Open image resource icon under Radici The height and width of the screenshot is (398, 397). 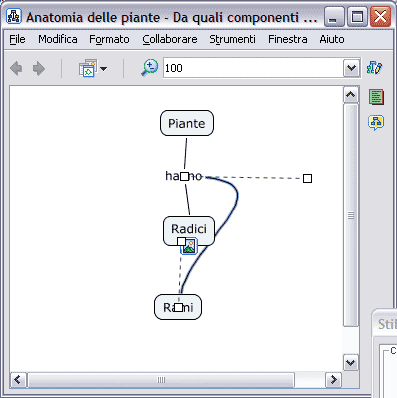coord(189,247)
